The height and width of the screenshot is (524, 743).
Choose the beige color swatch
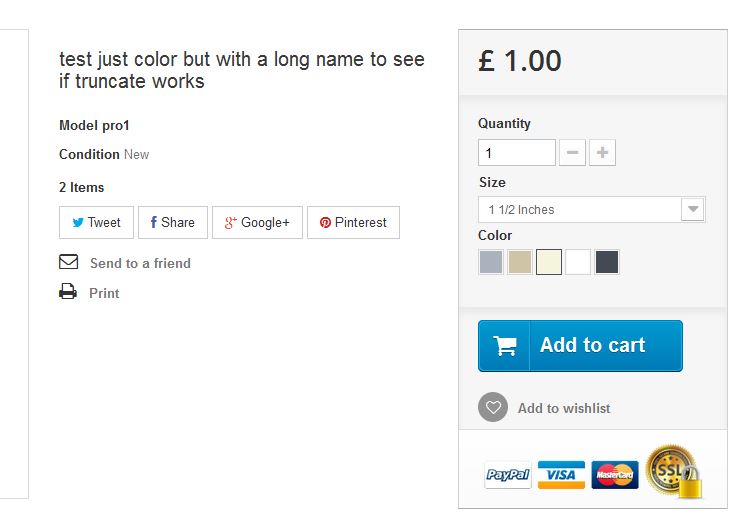[520, 262]
